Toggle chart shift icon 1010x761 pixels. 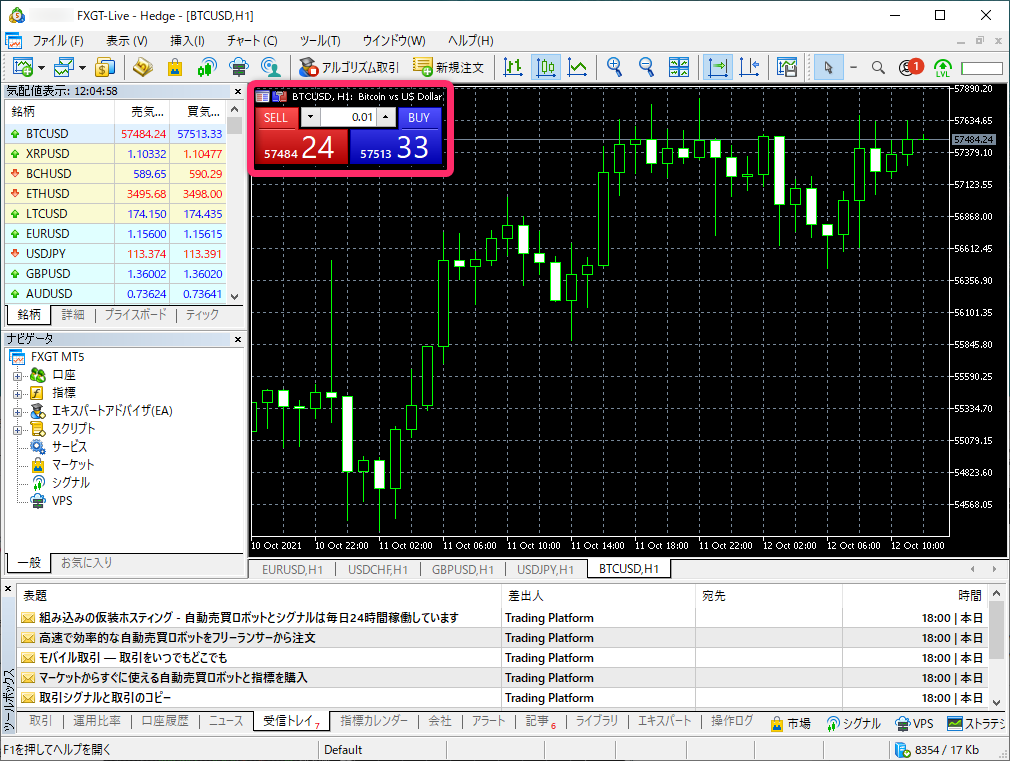point(748,67)
